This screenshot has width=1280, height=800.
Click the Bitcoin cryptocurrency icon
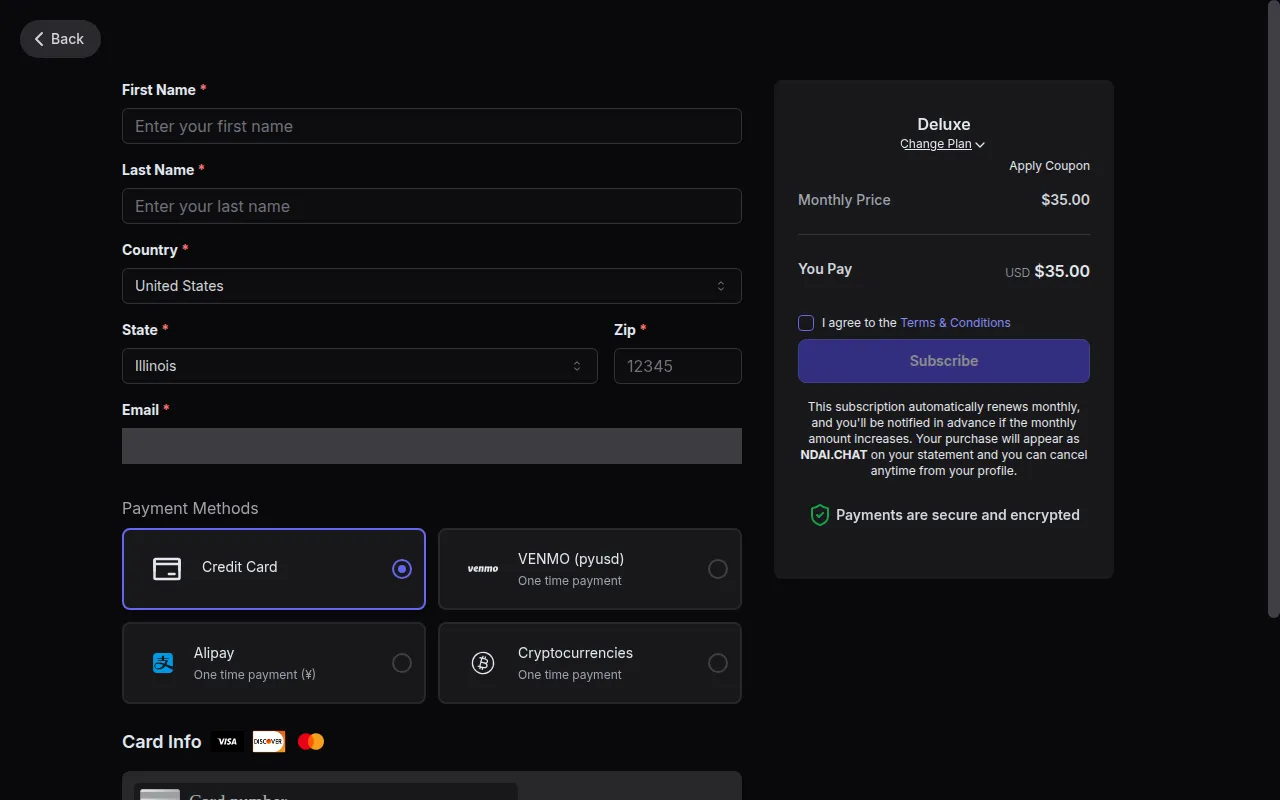click(x=483, y=663)
